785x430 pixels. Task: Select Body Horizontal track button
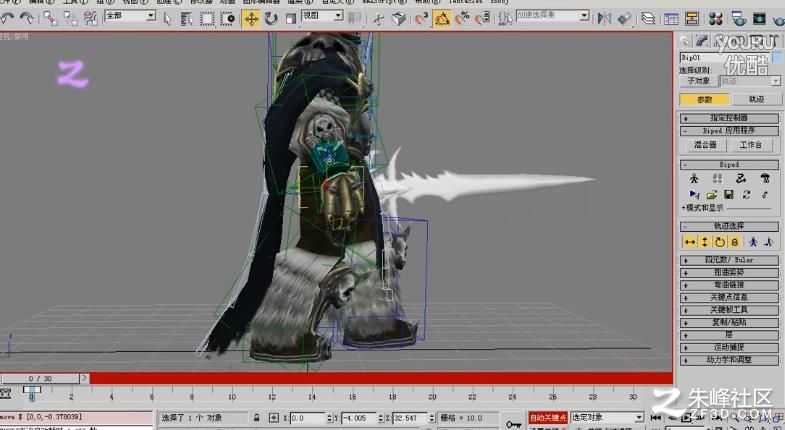coord(690,242)
